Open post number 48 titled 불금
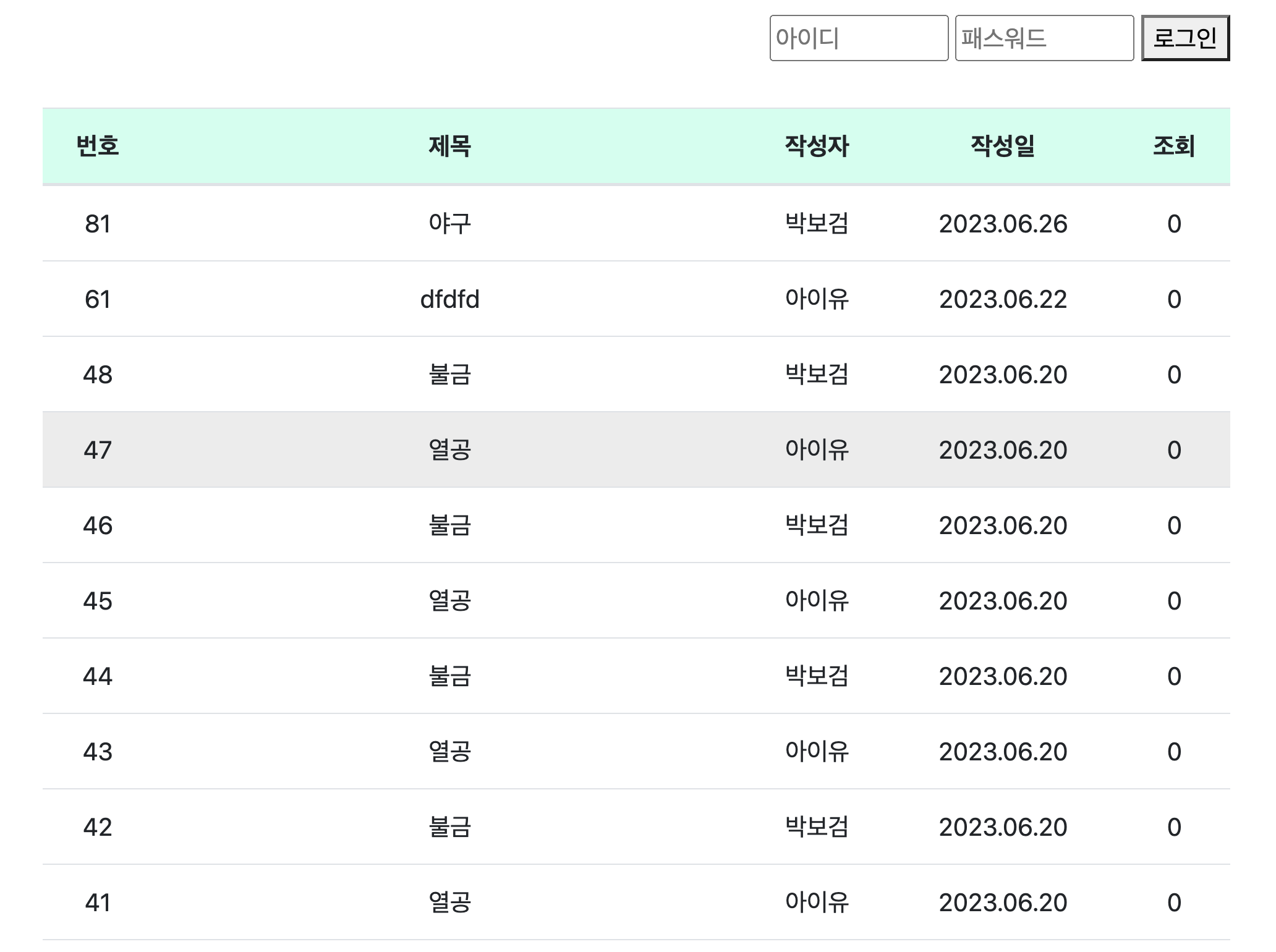This screenshot has width=1276, height=952. click(x=449, y=375)
